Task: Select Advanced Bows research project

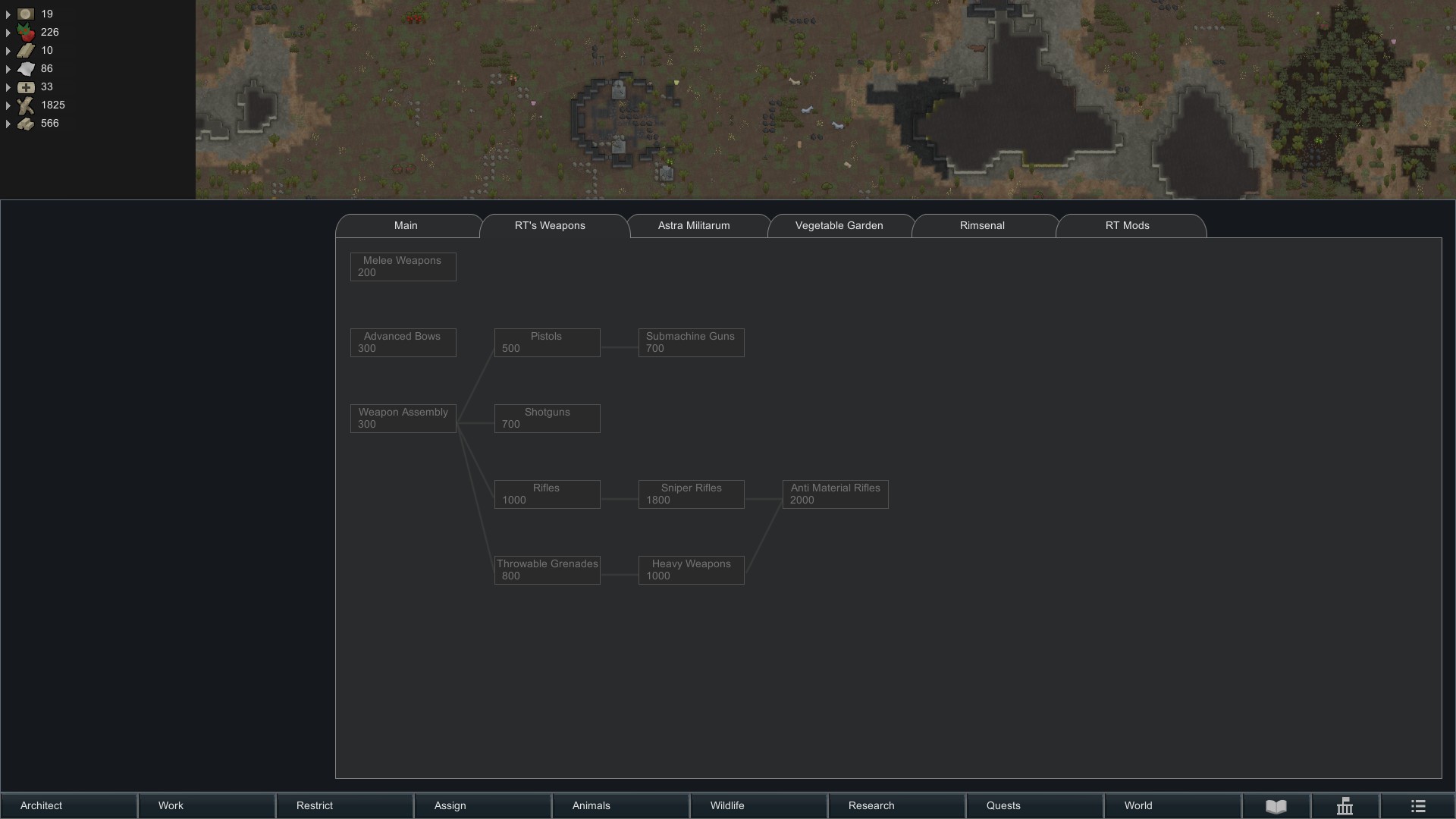Action: pyautogui.click(x=403, y=343)
